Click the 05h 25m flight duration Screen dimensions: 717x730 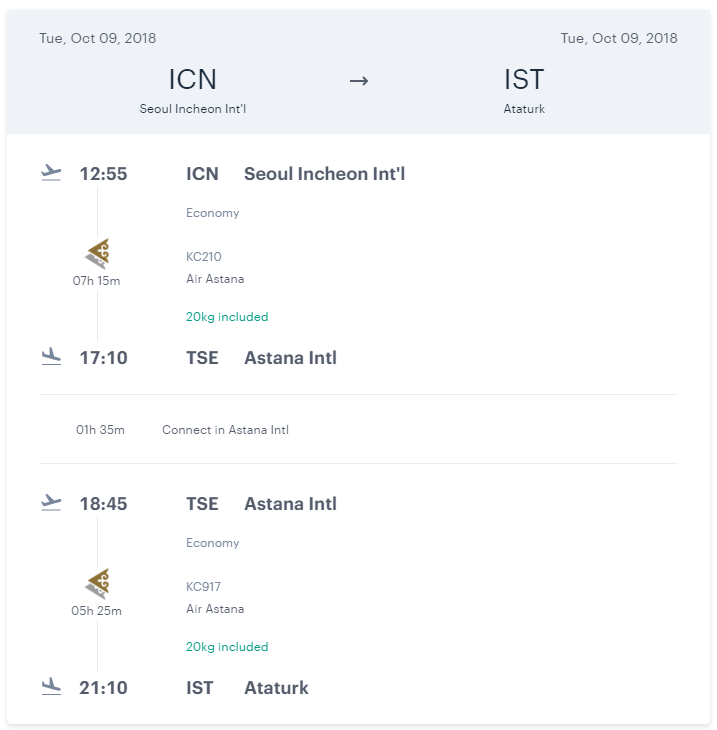[96, 611]
